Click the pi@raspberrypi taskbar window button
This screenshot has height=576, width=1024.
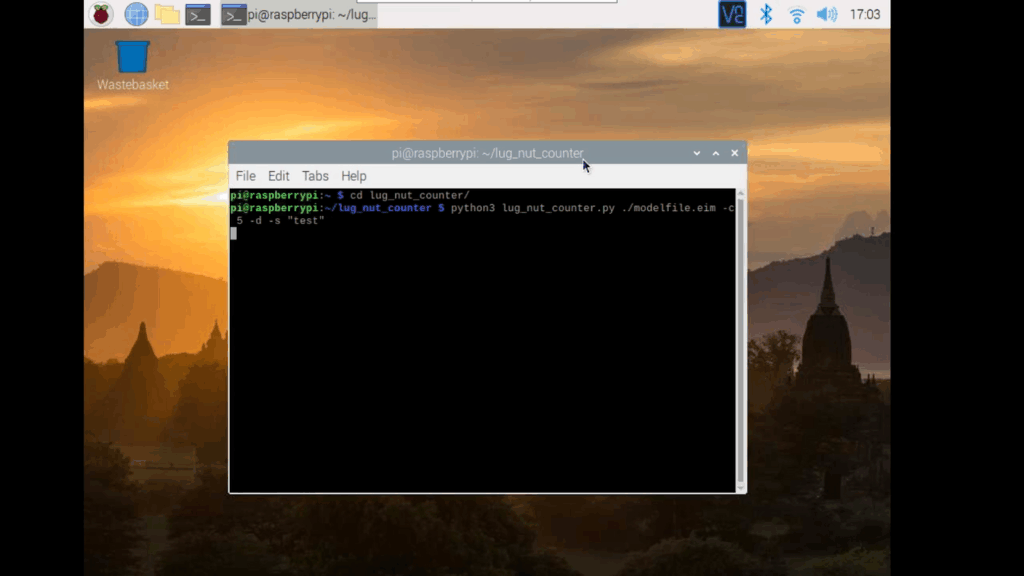[x=299, y=14]
